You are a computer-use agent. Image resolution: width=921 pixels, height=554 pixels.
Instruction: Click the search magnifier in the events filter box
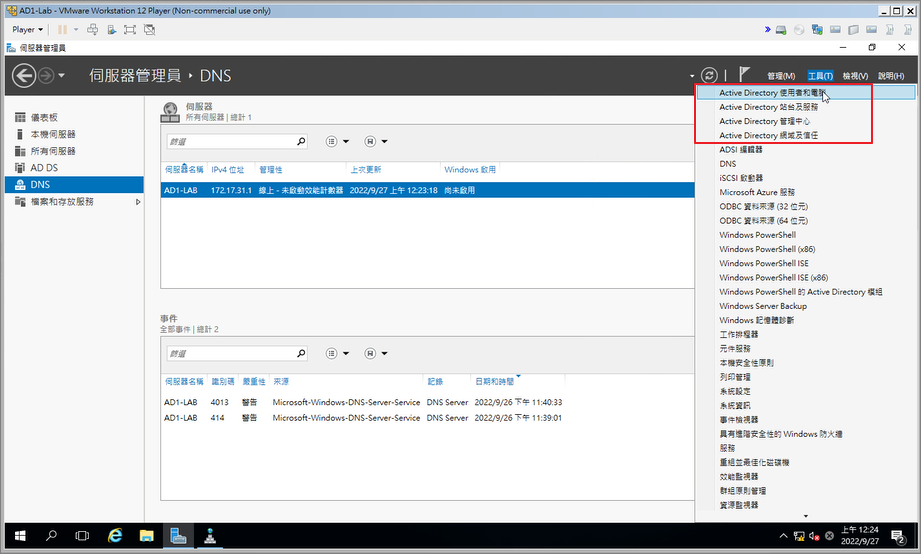[x=301, y=353]
